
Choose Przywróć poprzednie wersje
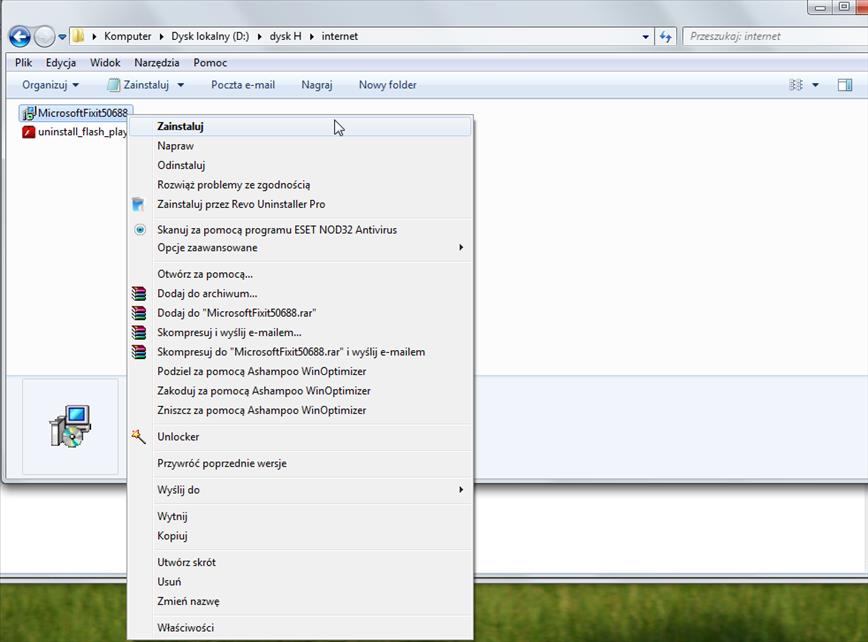300,463
